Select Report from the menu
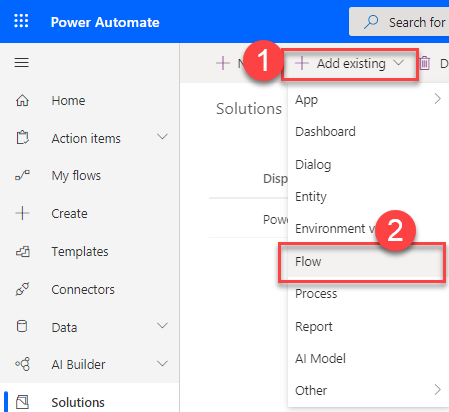The height and width of the screenshot is (412, 449). click(x=368, y=326)
